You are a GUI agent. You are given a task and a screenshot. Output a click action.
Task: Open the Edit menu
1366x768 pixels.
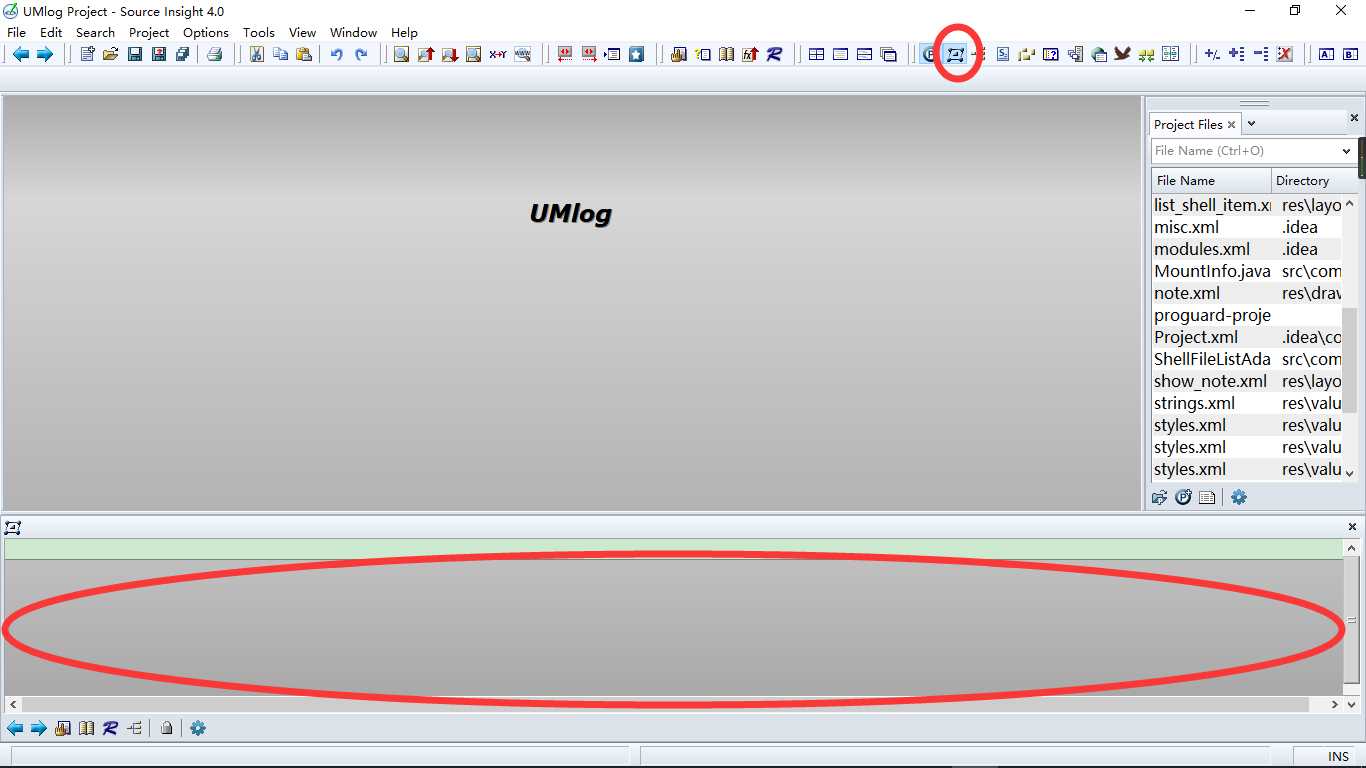click(51, 32)
